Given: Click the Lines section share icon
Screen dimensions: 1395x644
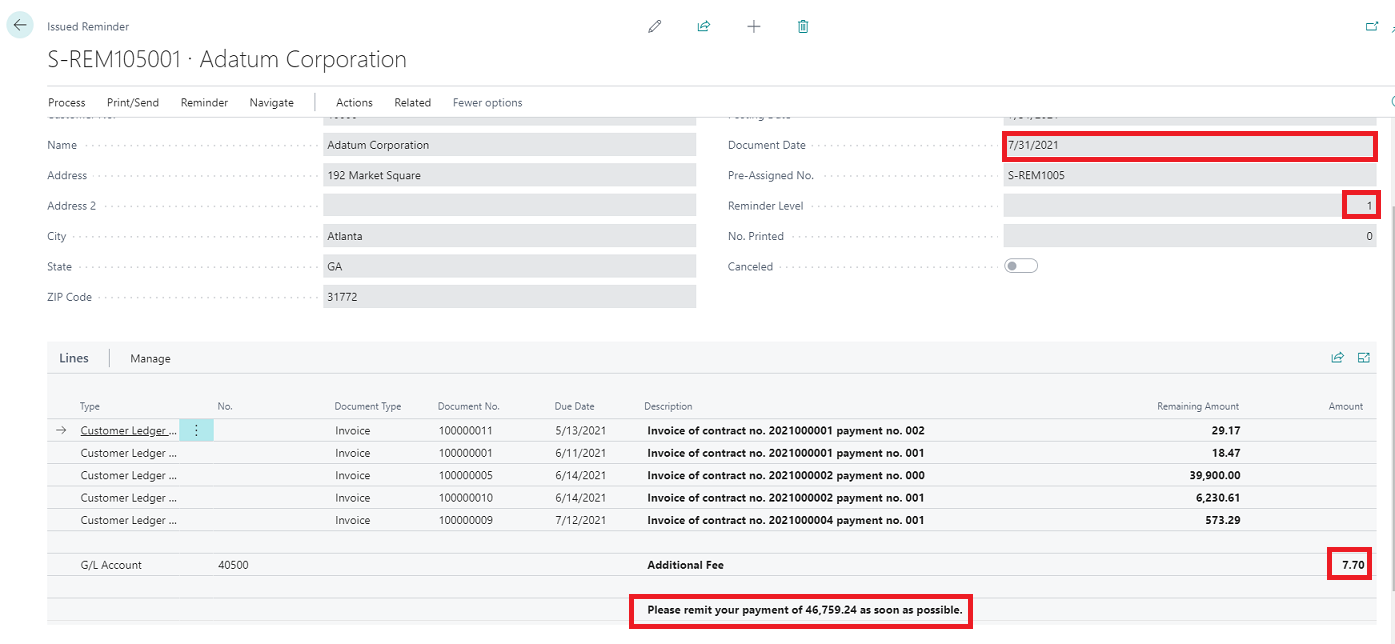Looking at the screenshot, I should 1337,358.
